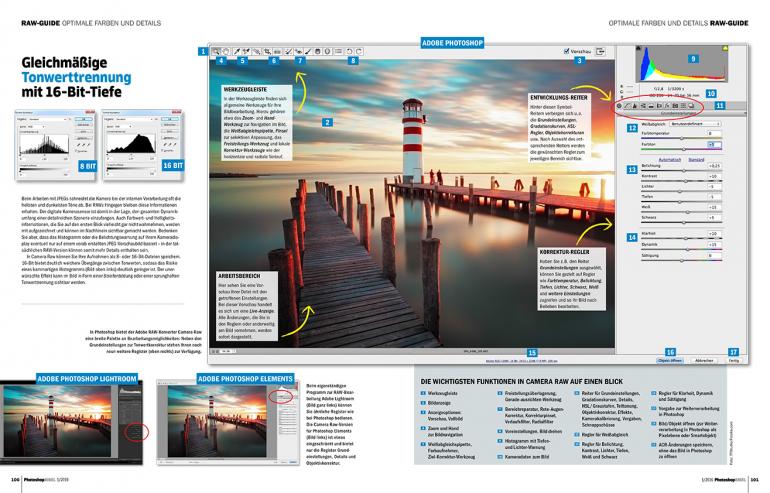Open the Camera Calibration tab icon
This screenshot has height=493, width=770.
tap(675, 106)
